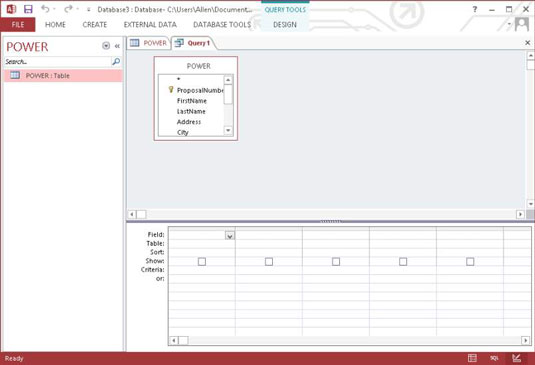Click field list scroll up arrow
535x365 pixels.
click(228, 80)
